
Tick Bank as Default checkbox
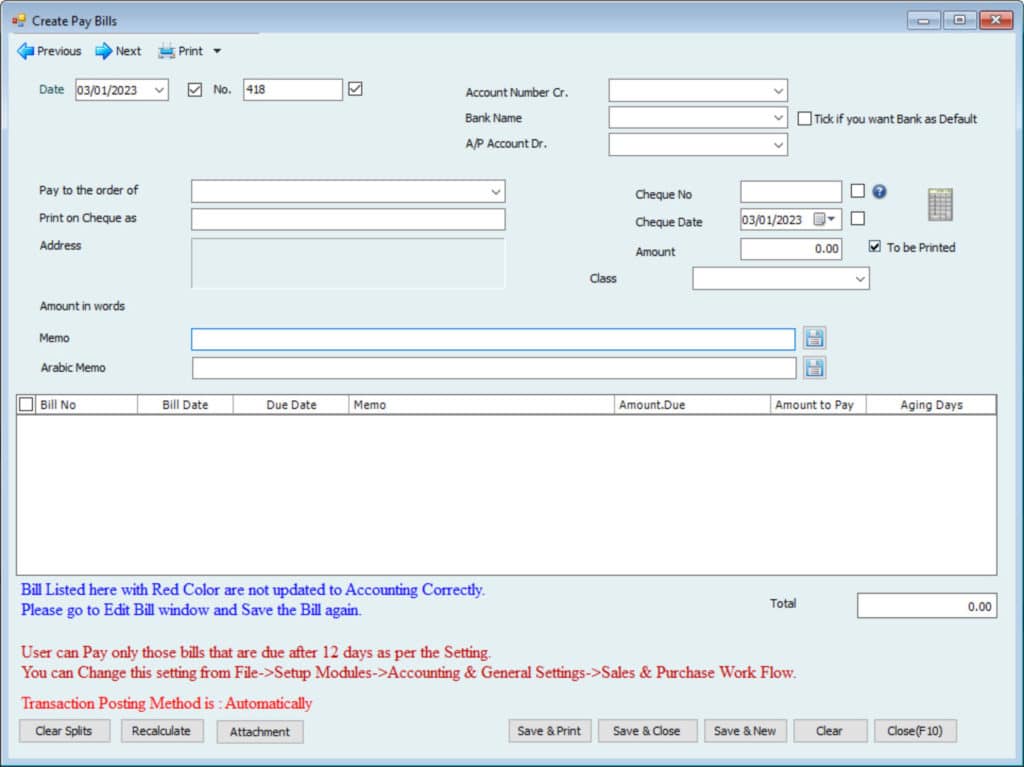(805, 119)
